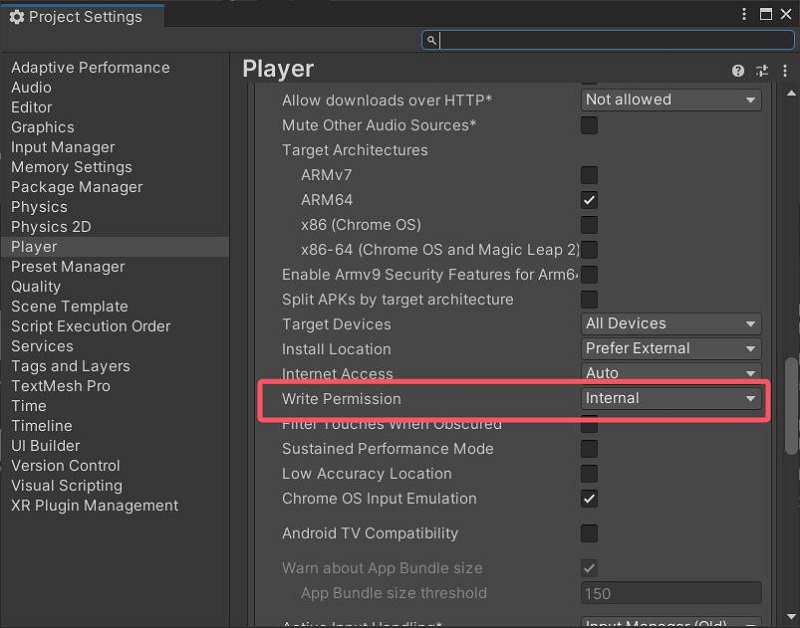
Task: Click the Project Settings gear icon
Action: (x=16, y=17)
